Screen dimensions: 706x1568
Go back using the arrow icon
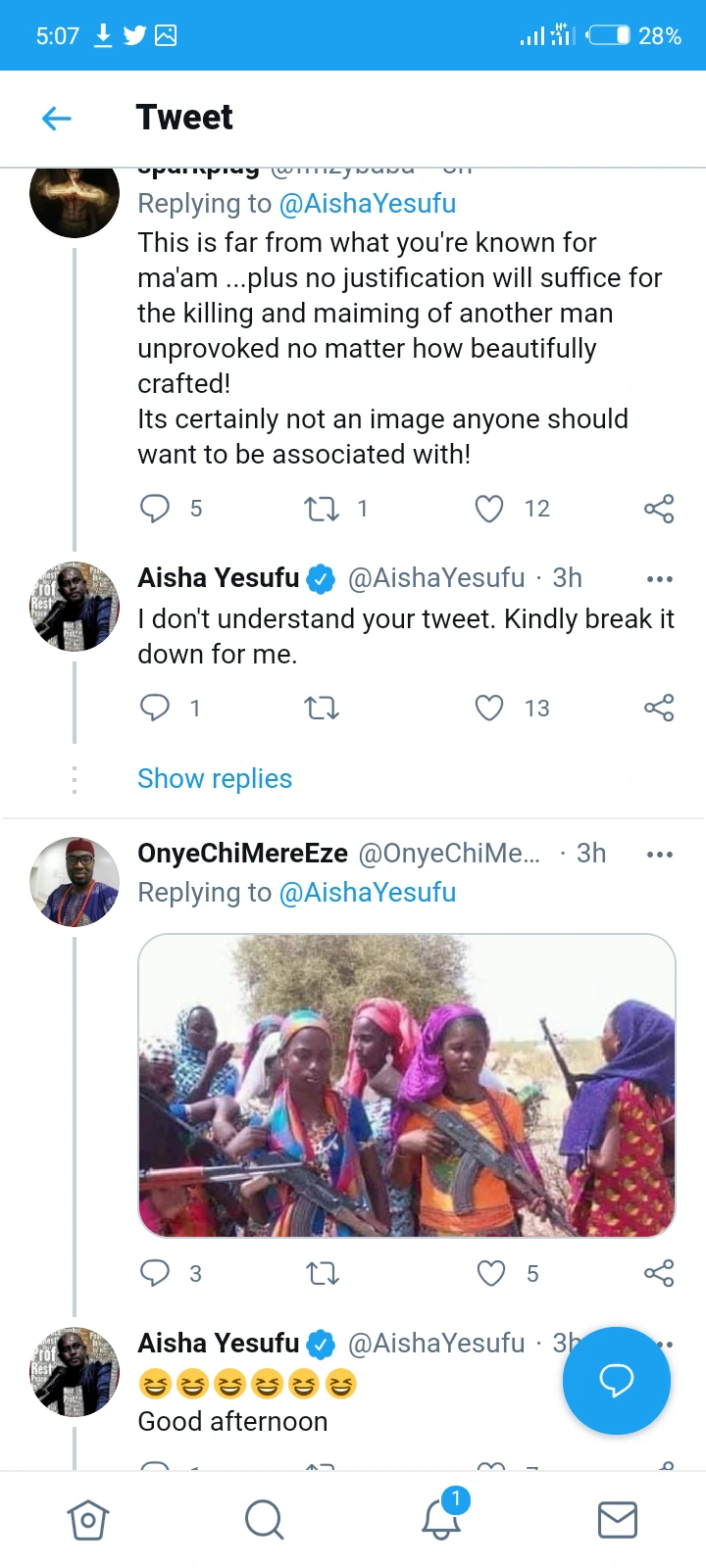[x=57, y=119]
